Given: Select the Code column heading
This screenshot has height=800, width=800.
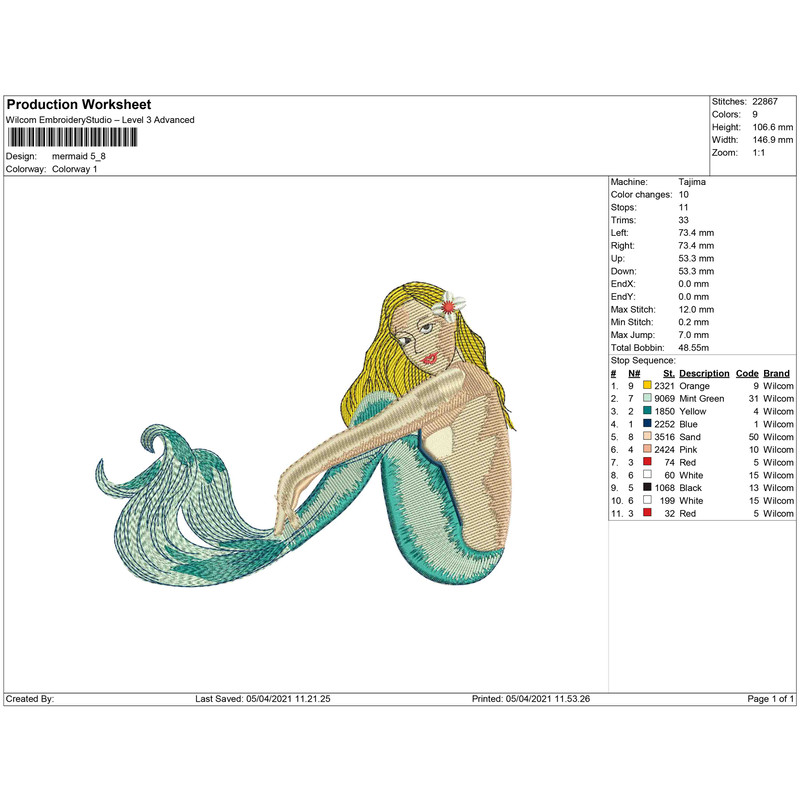Looking at the screenshot, I should click(747, 373).
